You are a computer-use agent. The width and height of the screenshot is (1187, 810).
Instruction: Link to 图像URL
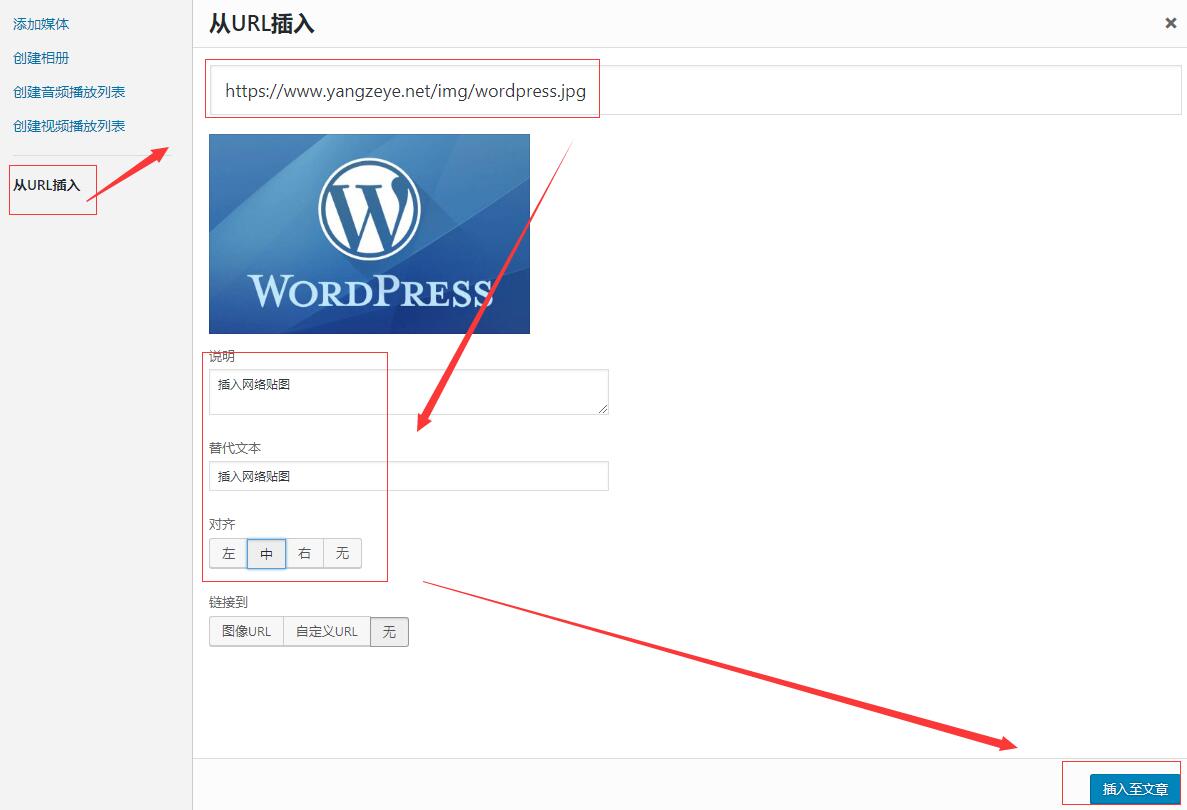tap(246, 632)
